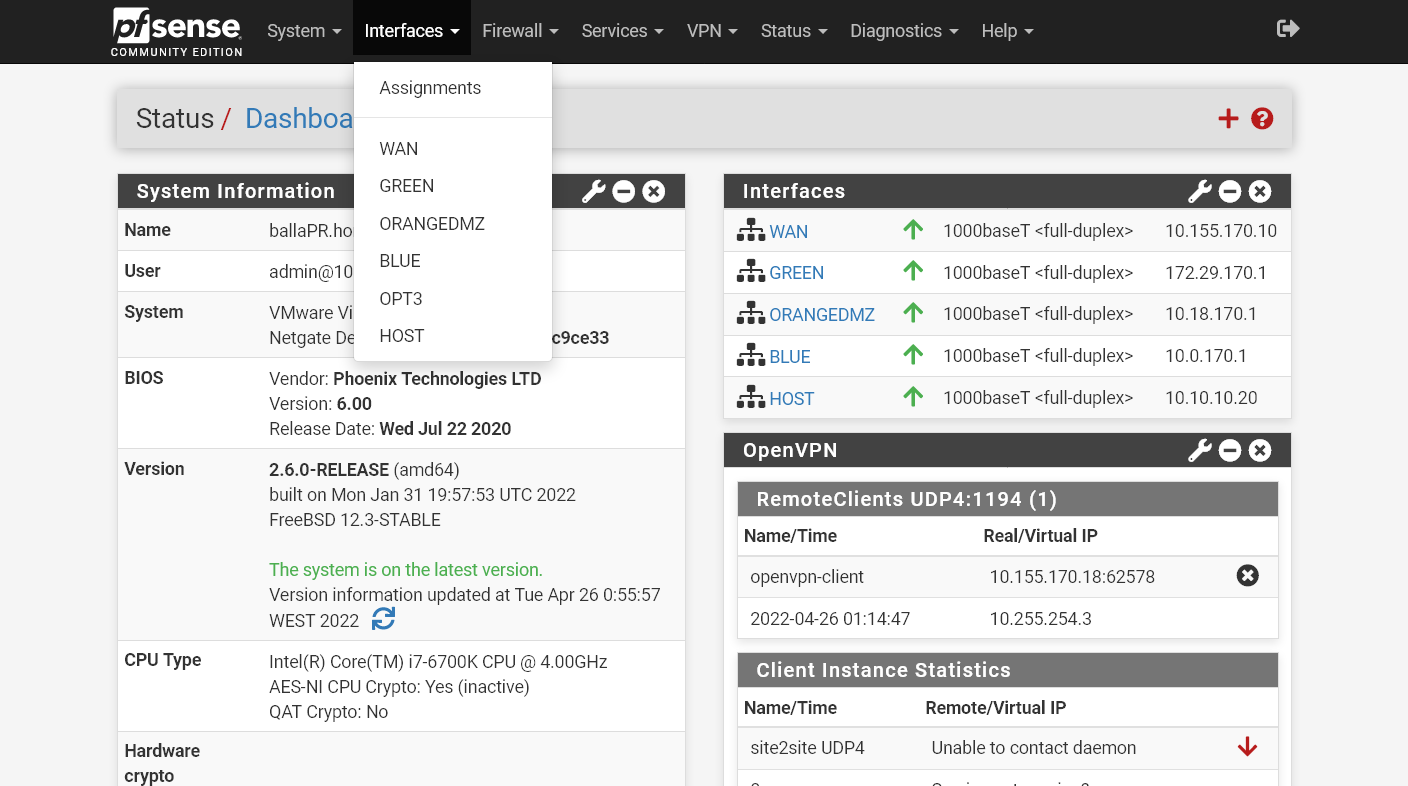Collapse the OpenVPN widget with minus icon
Image resolution: width=1408 pixels, height=786 pixels.
(x=1230, y=451)
